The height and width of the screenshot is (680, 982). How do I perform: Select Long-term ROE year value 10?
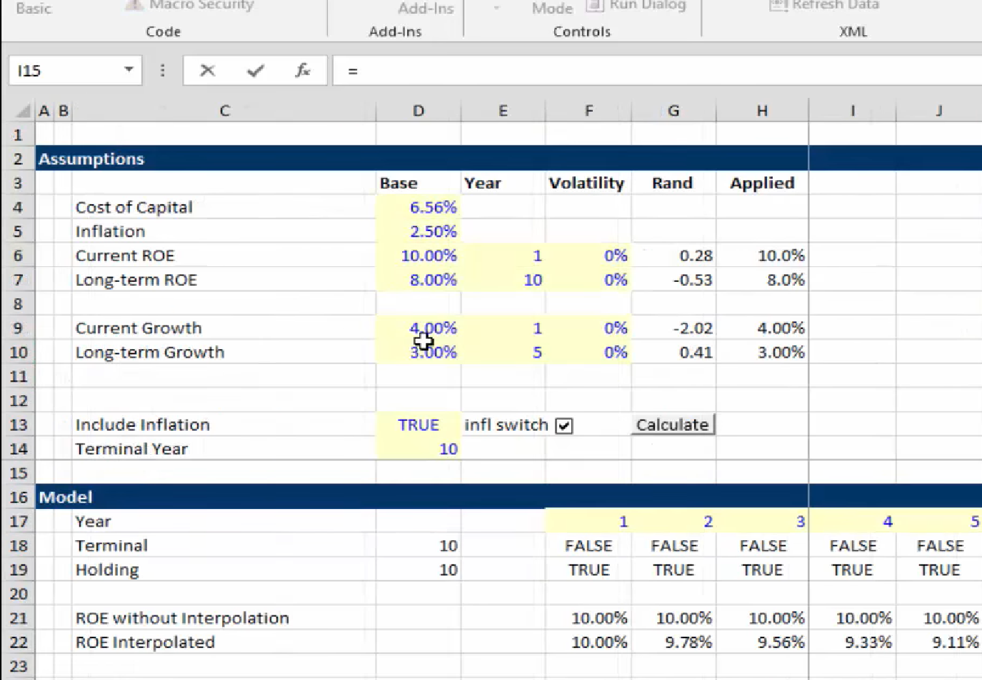point(503,280)
